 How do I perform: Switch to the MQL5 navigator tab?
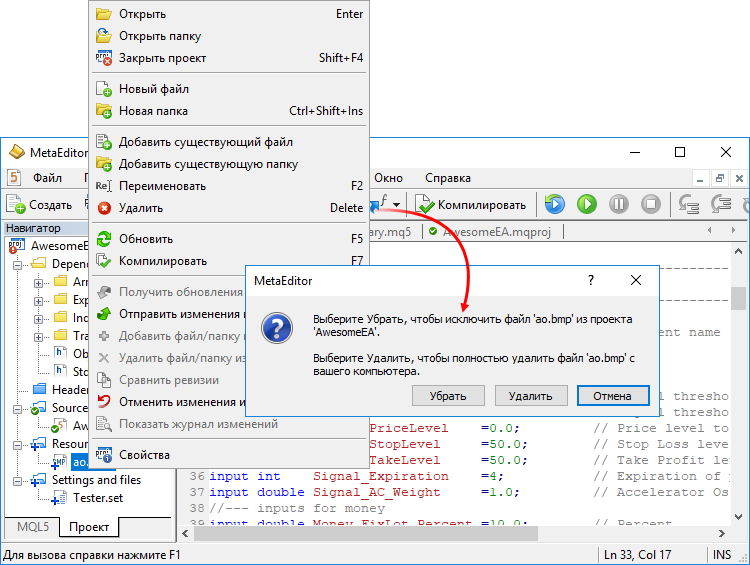coord(33,527)
